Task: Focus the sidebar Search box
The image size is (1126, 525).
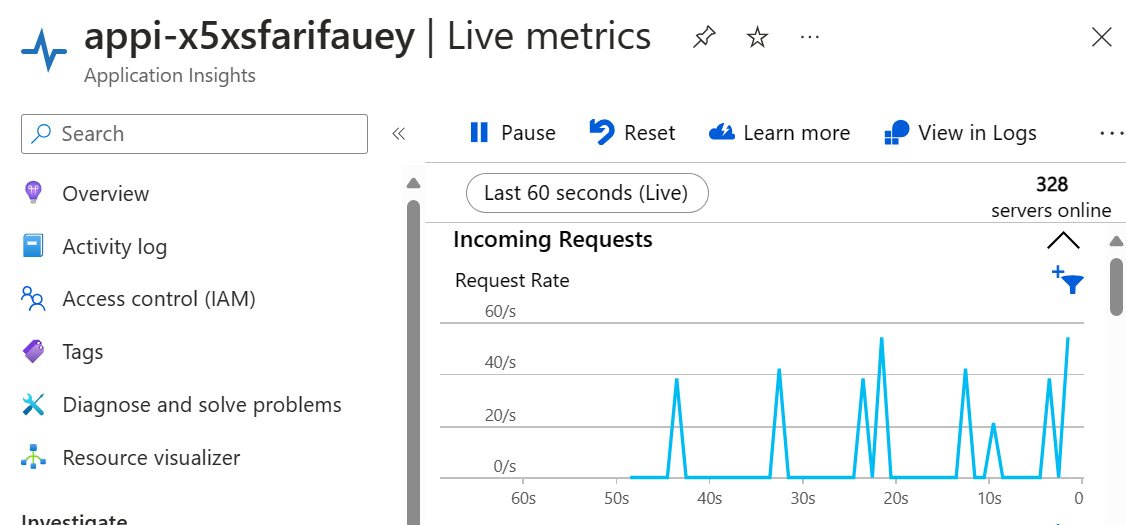Action: click(x=195, y=134)
